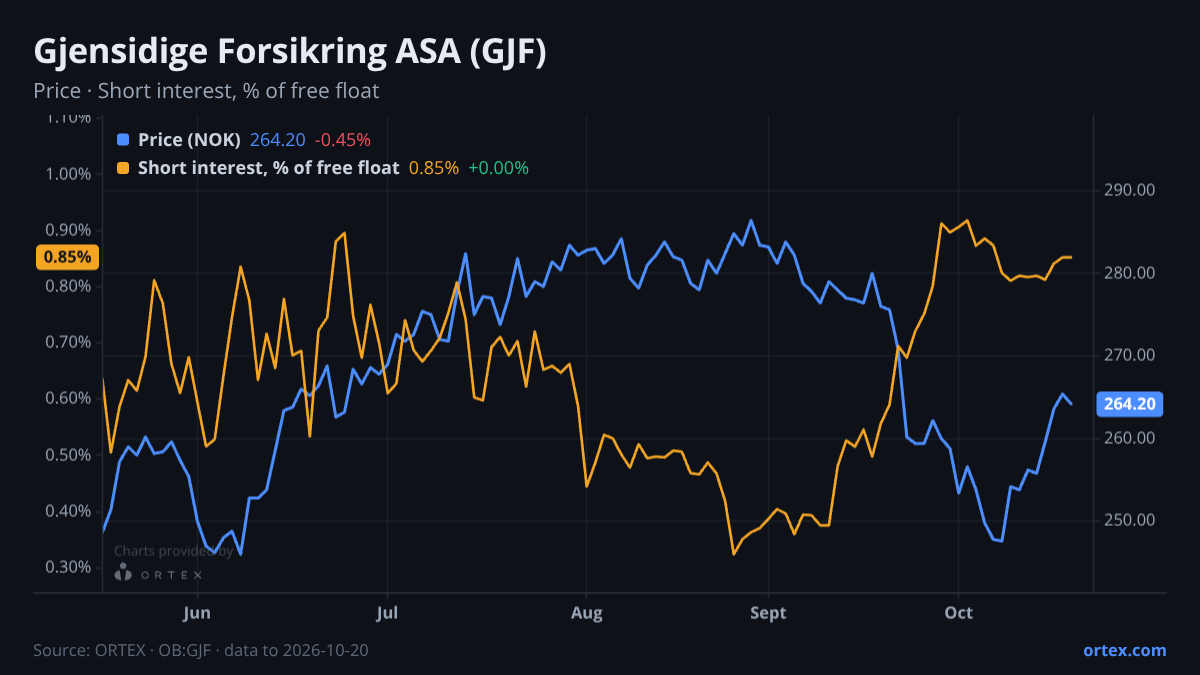
Task: Click the Aug label on time axis
Action: [587, 612]
